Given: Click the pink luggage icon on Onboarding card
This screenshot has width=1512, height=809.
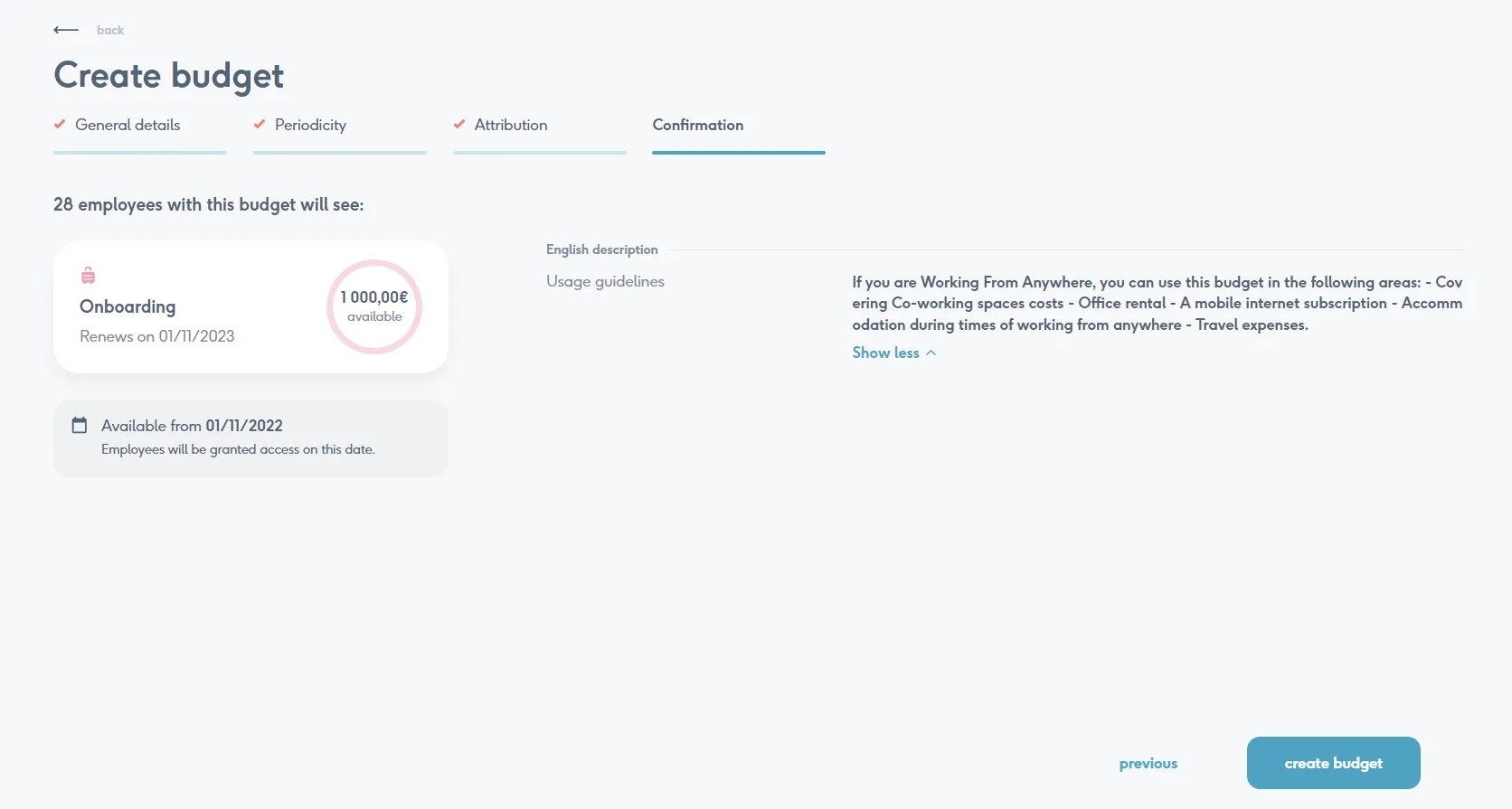Looking at the screenshot, I should coord(89,276).
